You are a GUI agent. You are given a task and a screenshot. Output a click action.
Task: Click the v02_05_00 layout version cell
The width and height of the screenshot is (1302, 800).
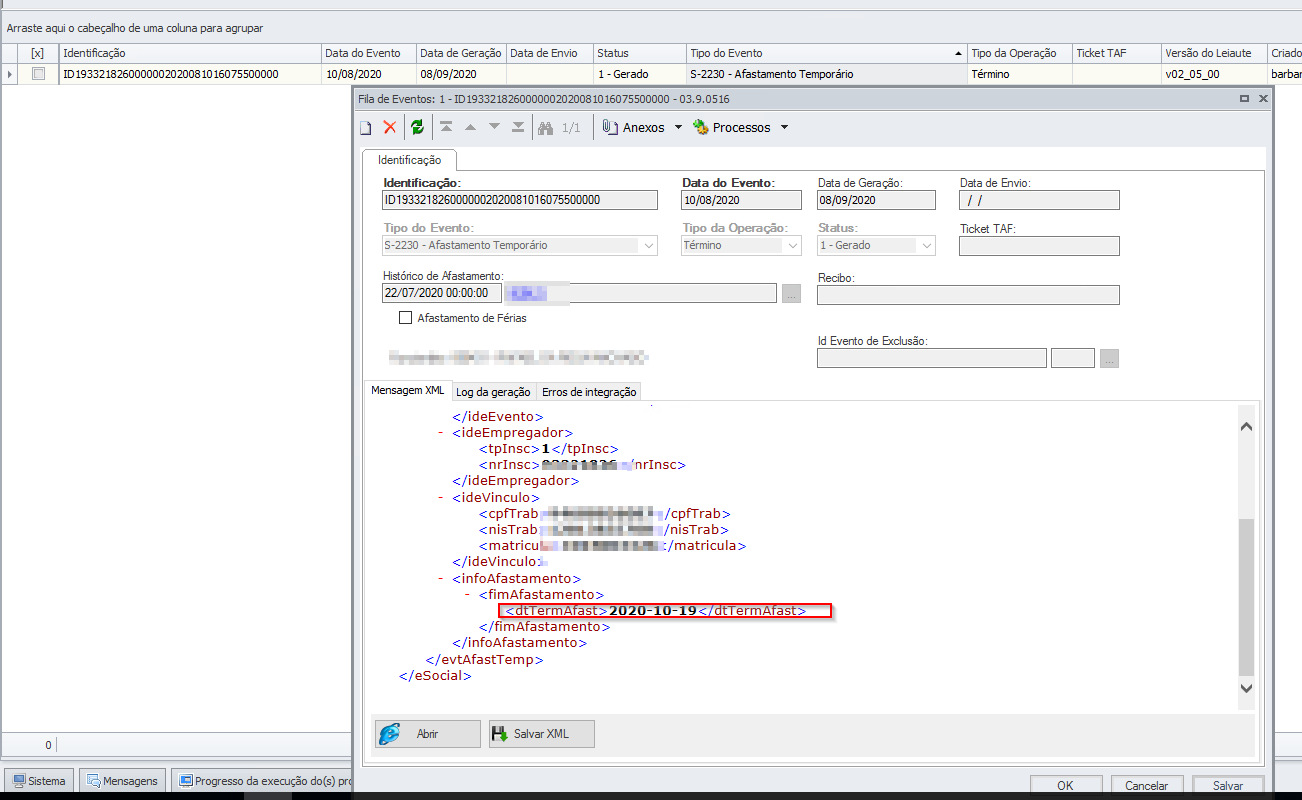click(1214, 74)
